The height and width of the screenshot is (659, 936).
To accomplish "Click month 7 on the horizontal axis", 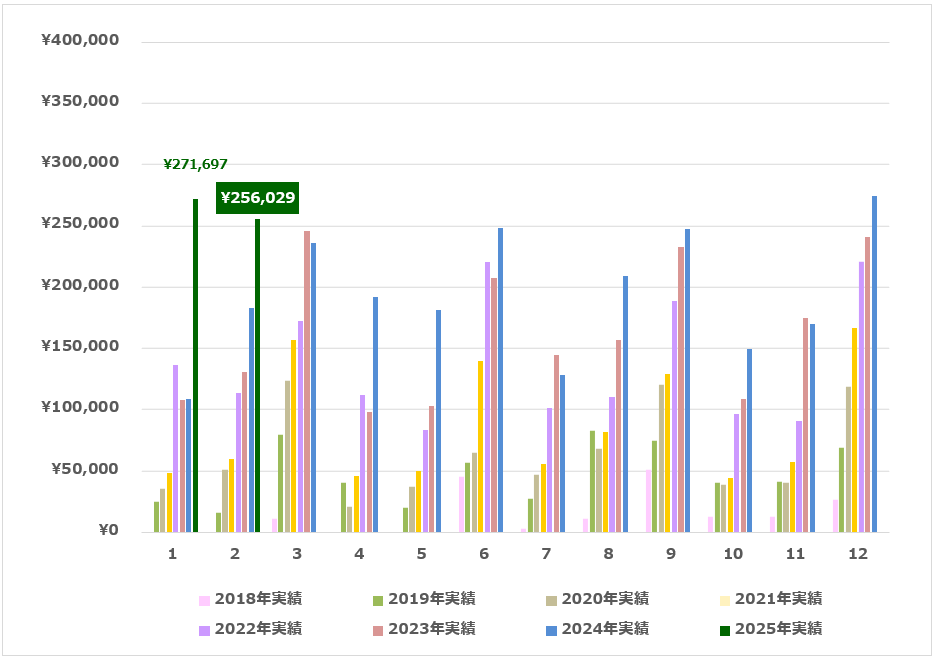I will (546, 554).
